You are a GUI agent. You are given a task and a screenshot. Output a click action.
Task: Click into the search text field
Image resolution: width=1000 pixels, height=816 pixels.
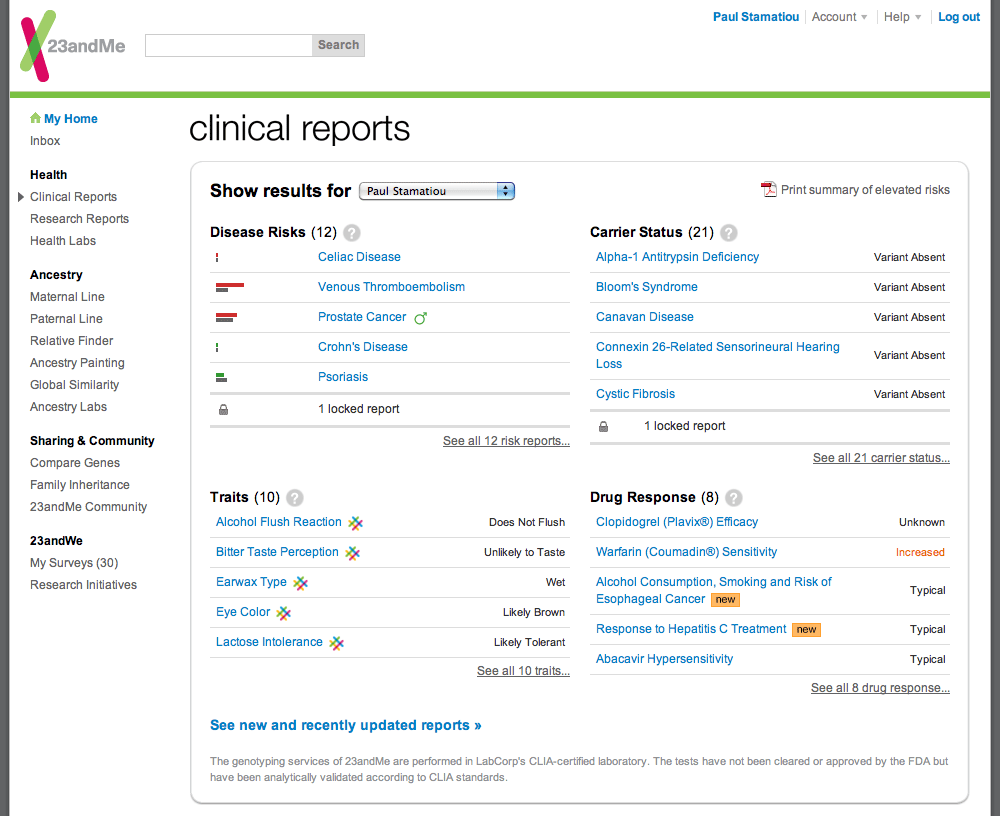(229, 45)
